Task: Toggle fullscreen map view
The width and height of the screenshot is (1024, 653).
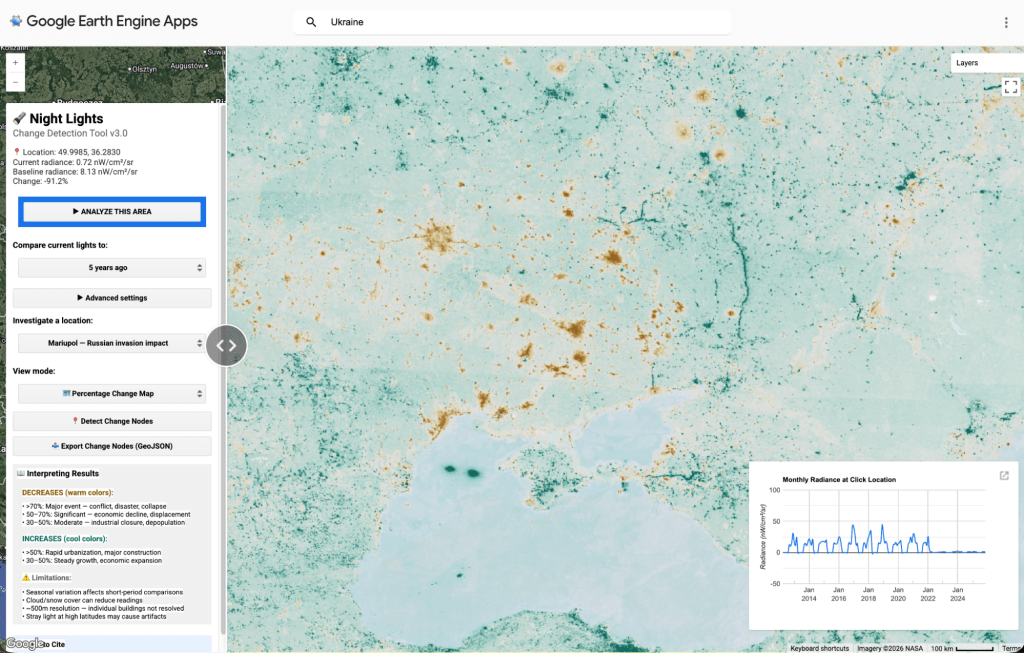Action: tap(1010, 87)
